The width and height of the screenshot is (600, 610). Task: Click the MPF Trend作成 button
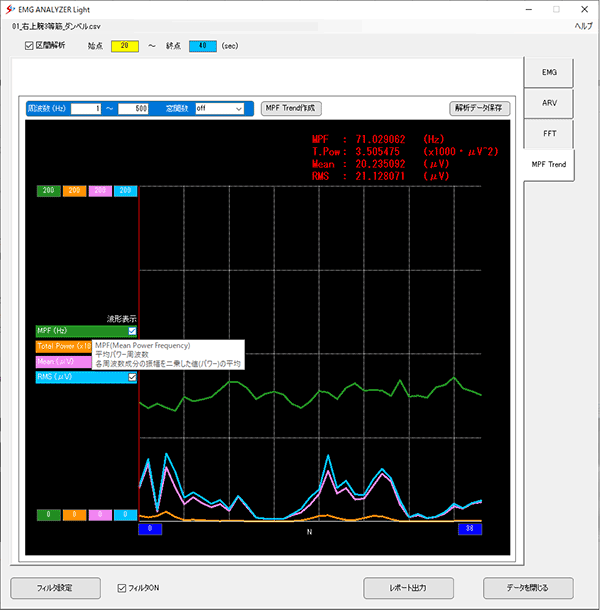291,108
